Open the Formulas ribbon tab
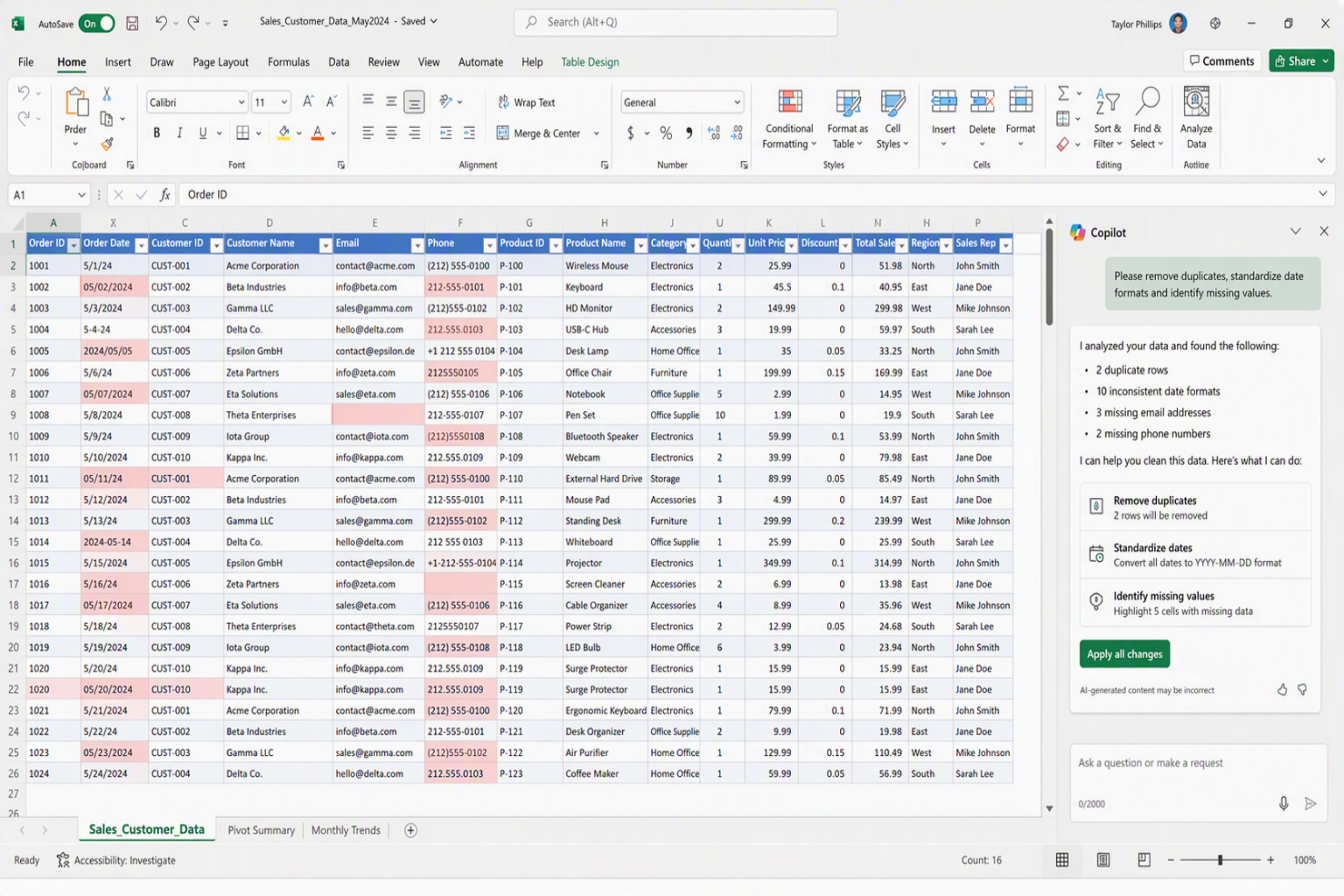This screenshot has height=896, width=1344. pyautogui.click(x=289, y=62)
